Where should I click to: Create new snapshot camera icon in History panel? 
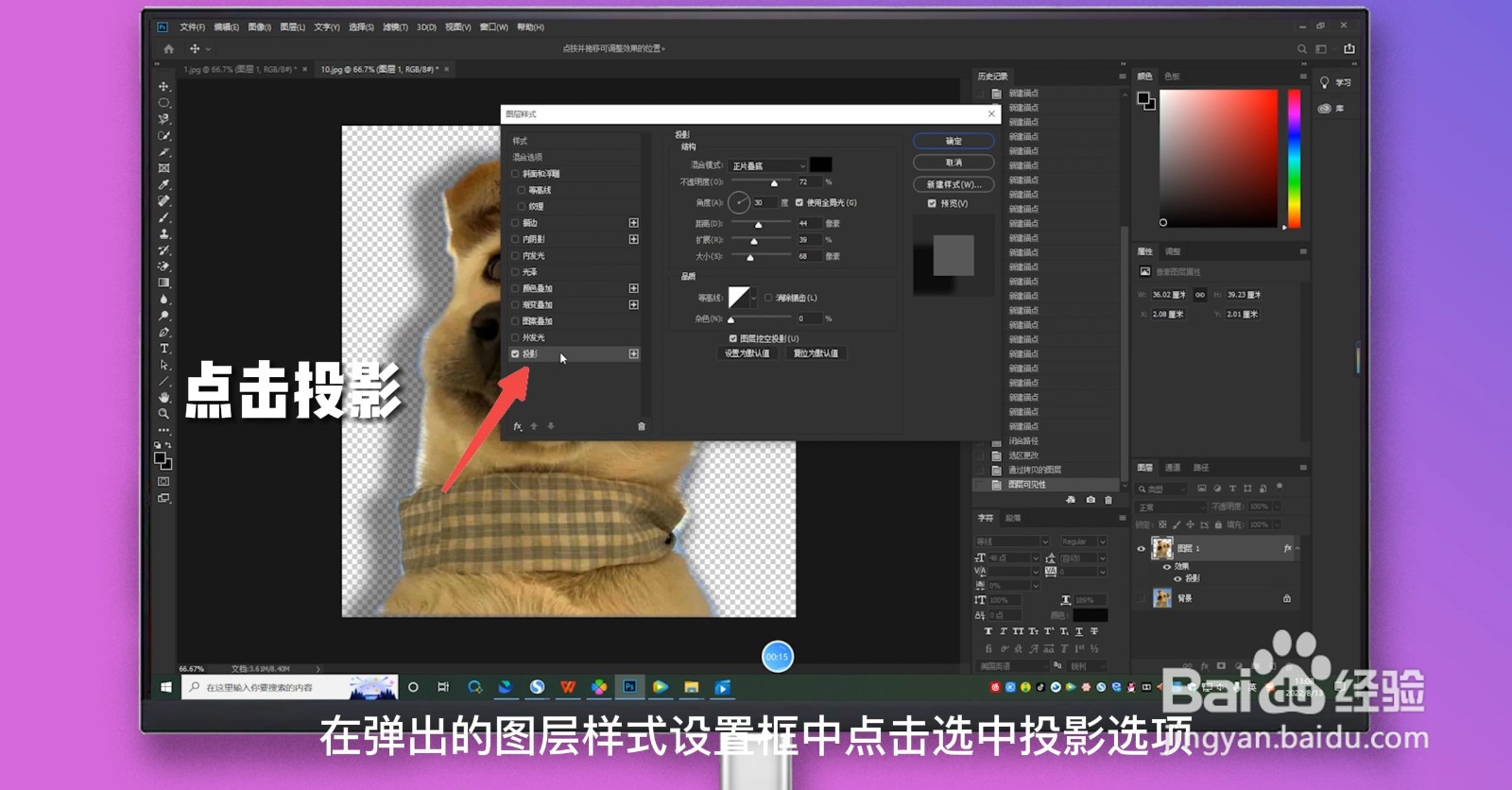[x=1091, y=500]
